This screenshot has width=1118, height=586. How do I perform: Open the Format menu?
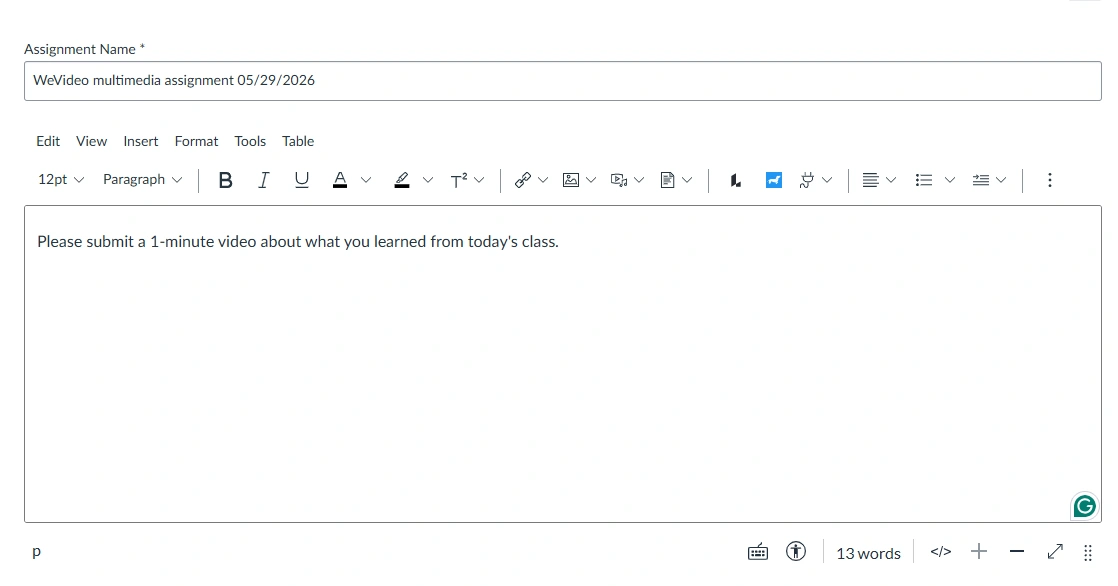pyautogui.click(x=196, y=141)
